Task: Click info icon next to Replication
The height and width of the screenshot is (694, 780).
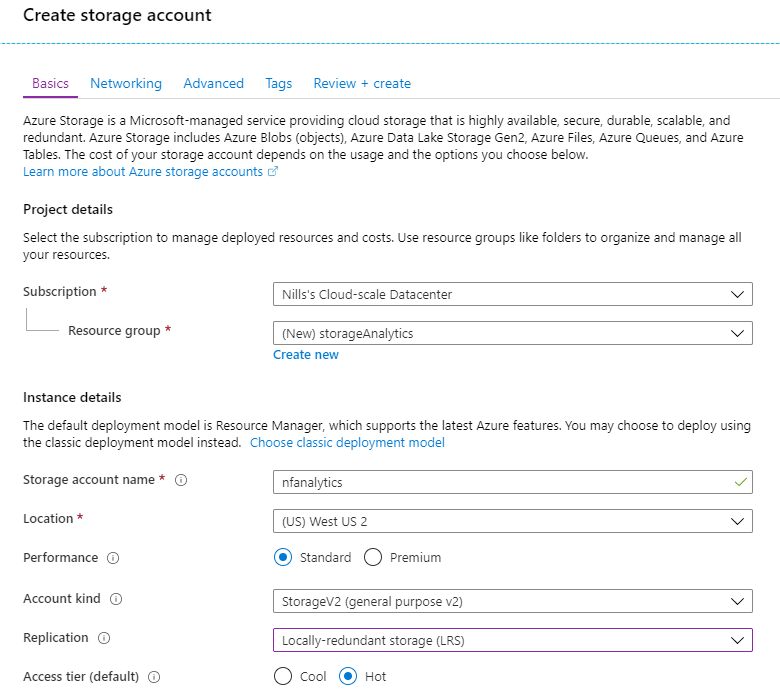Action: point(104,638)
